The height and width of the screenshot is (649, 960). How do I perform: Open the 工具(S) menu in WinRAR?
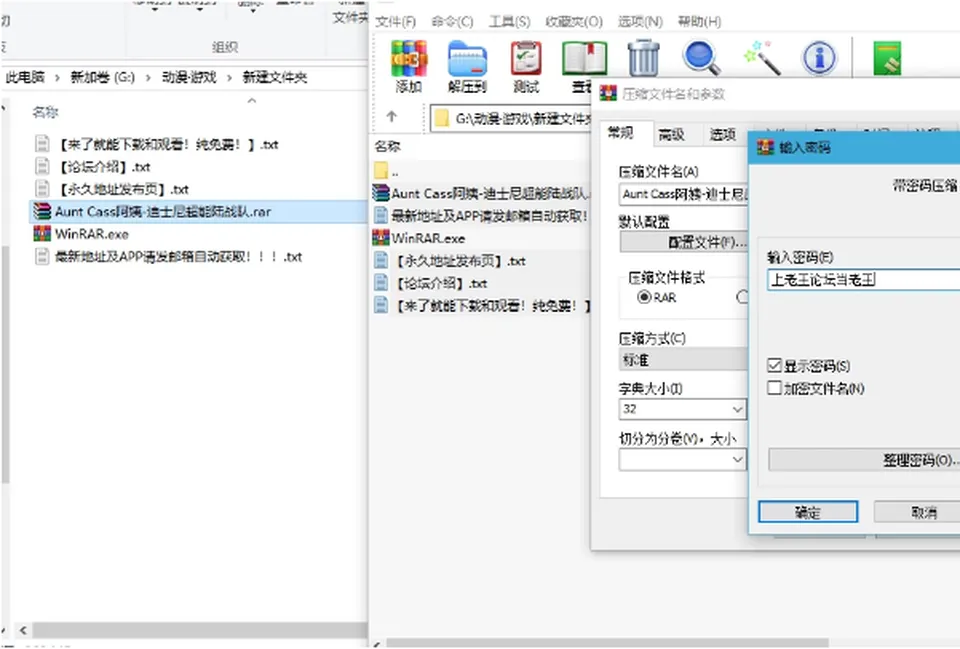point(509,21)
